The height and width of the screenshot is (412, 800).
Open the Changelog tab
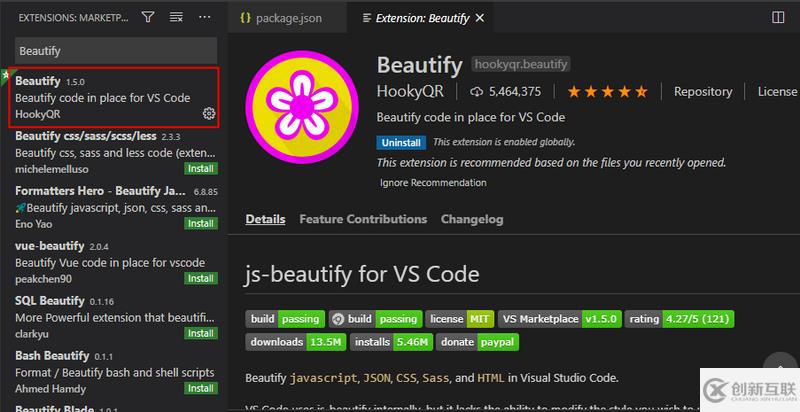(x=472, y=219)
